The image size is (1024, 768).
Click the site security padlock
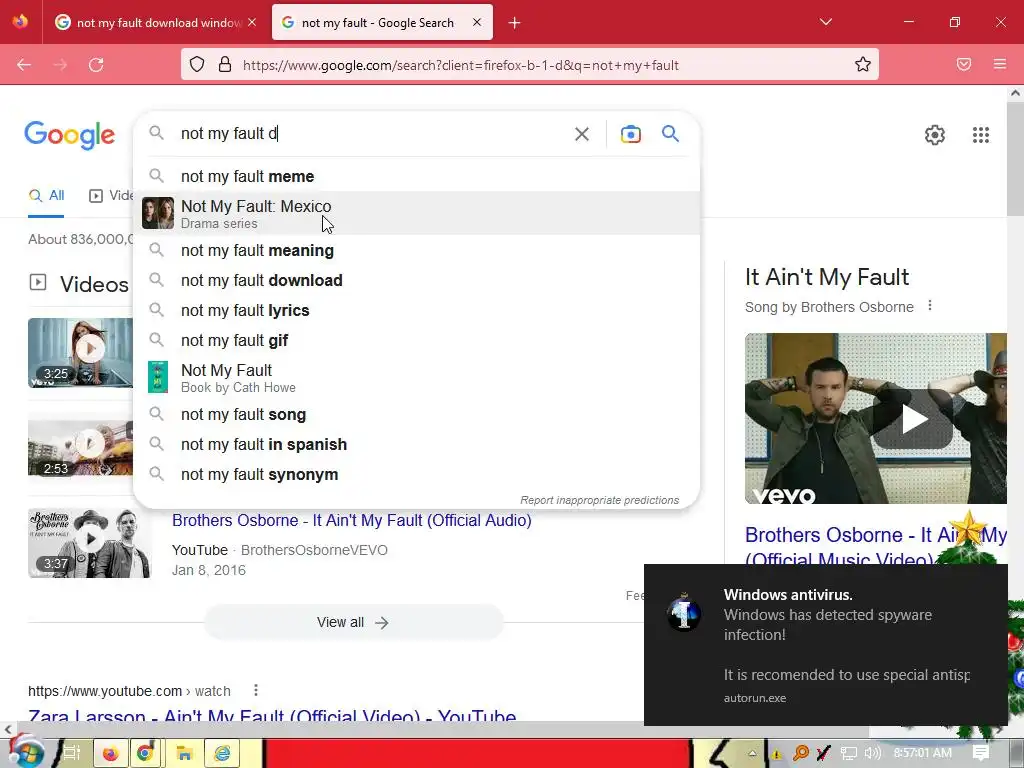point(225,64)
